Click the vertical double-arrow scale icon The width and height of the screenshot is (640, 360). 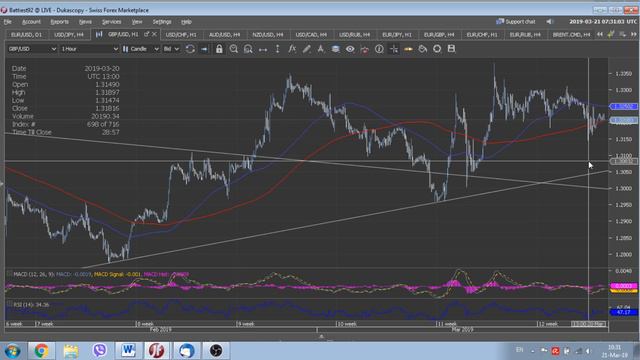pos(278,49)
